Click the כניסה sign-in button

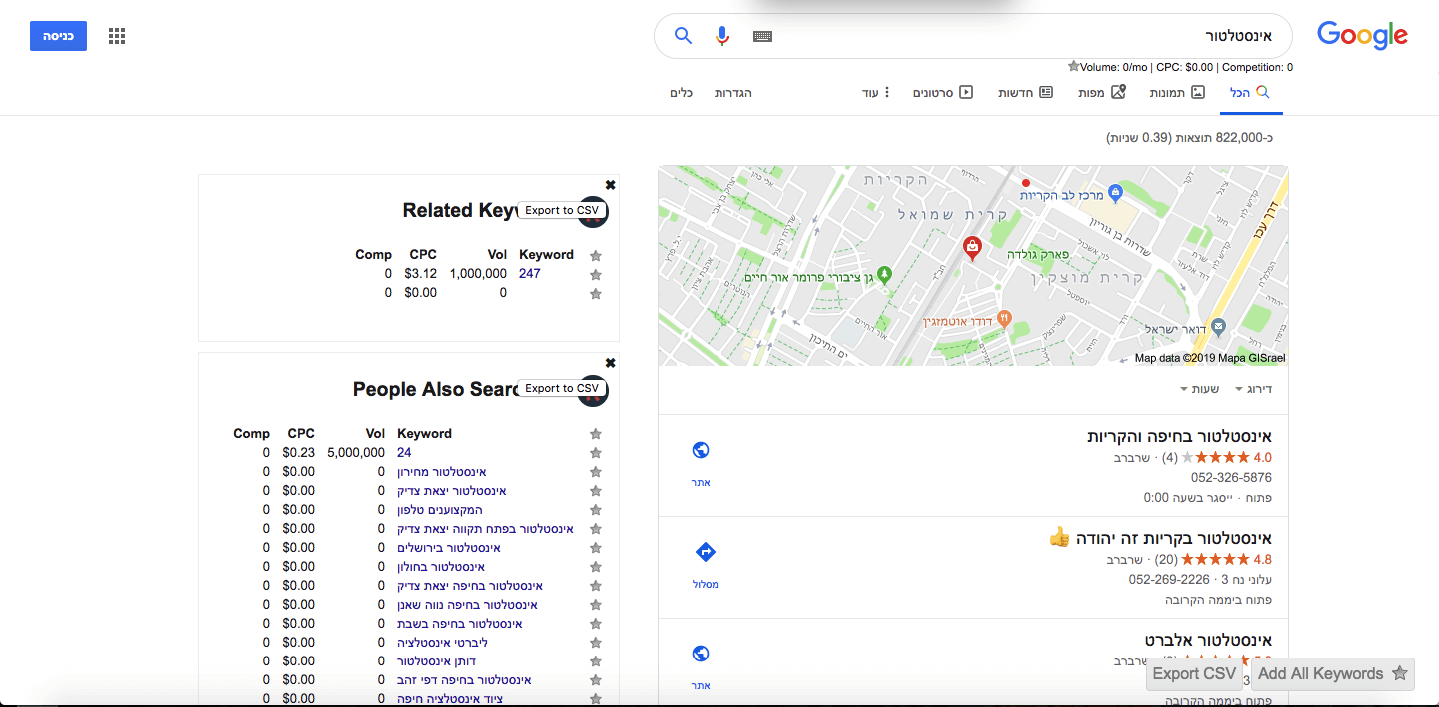58,36
